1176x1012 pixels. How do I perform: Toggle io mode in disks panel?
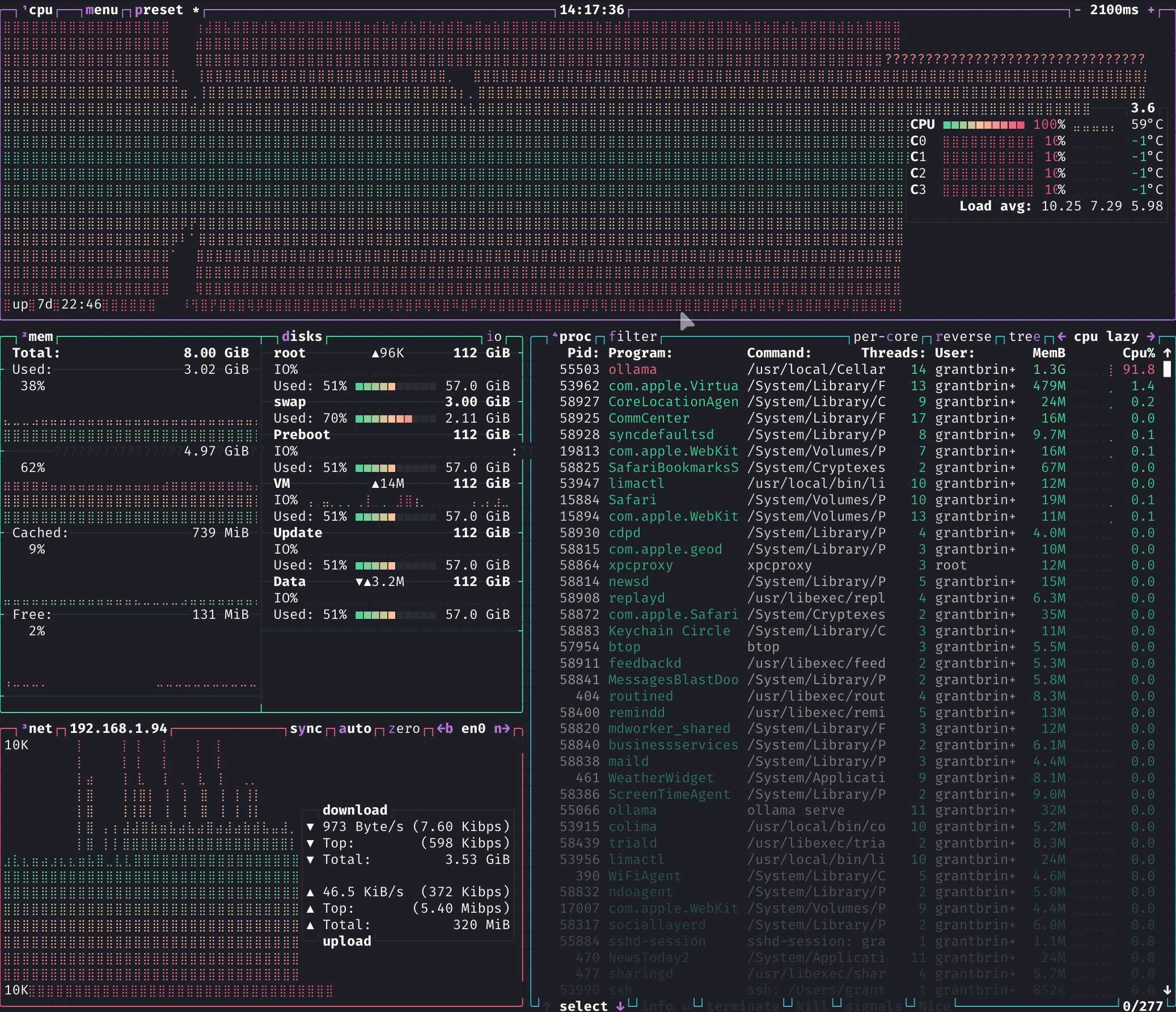click(494, 337)
